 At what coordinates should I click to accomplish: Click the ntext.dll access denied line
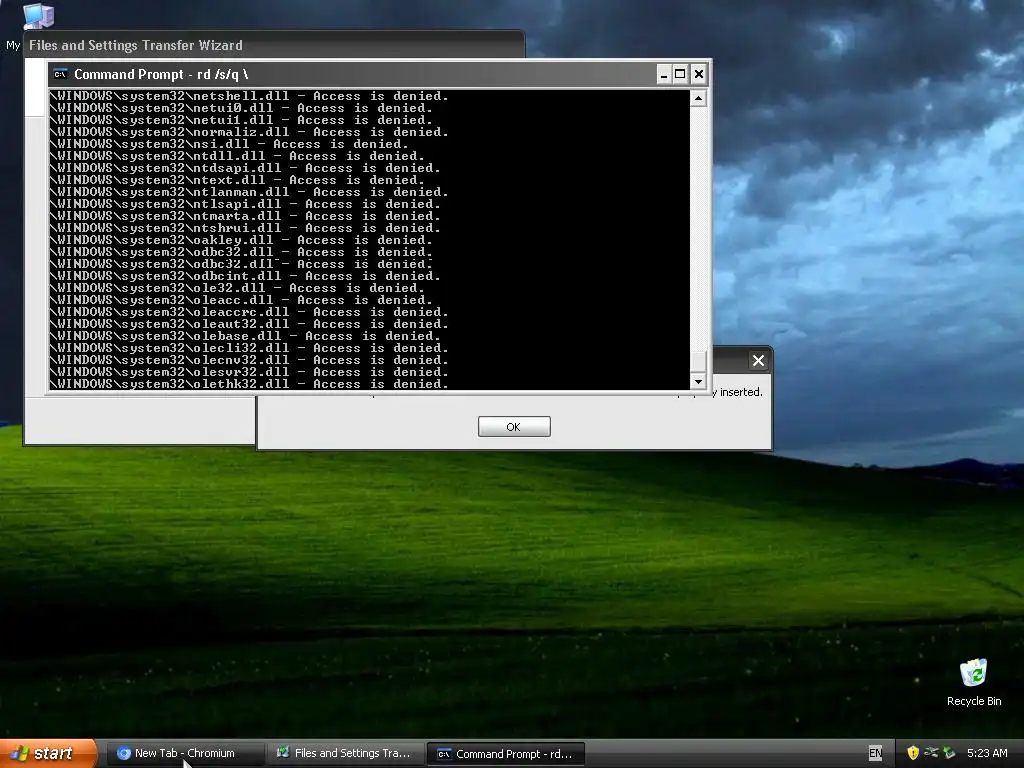pos(237,180)
